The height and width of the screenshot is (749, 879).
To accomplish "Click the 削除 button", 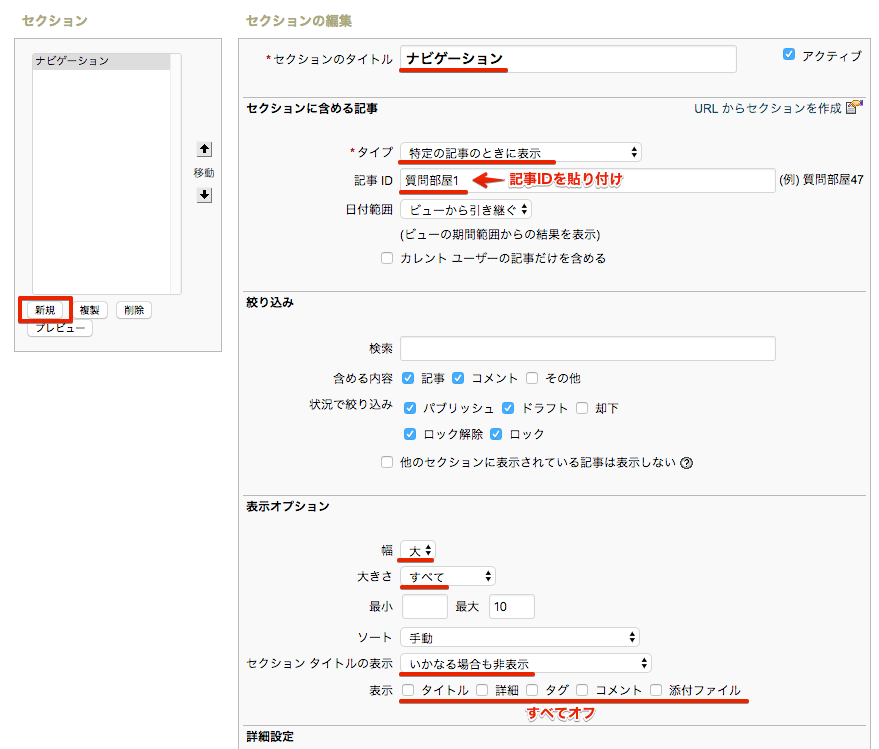I will (x=134, y=310).
